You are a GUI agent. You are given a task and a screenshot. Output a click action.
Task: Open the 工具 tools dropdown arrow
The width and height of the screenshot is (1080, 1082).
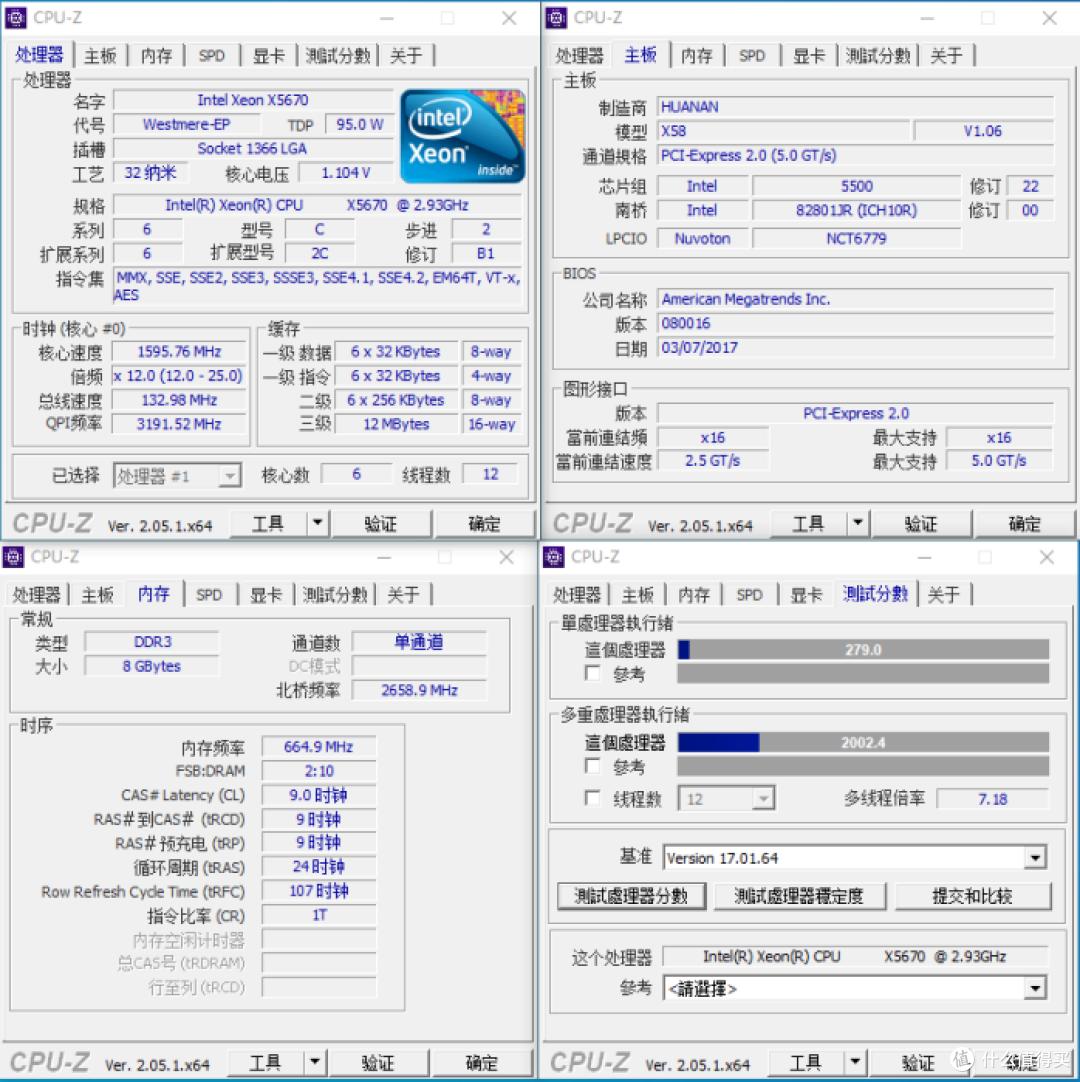coord(316,522)
